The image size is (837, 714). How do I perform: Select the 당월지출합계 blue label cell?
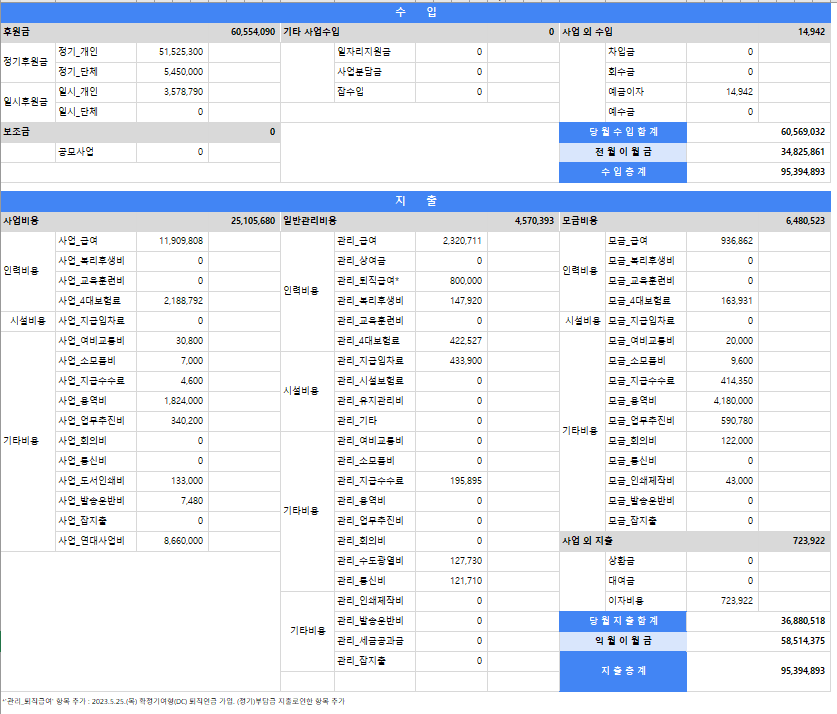coord(623,621)
